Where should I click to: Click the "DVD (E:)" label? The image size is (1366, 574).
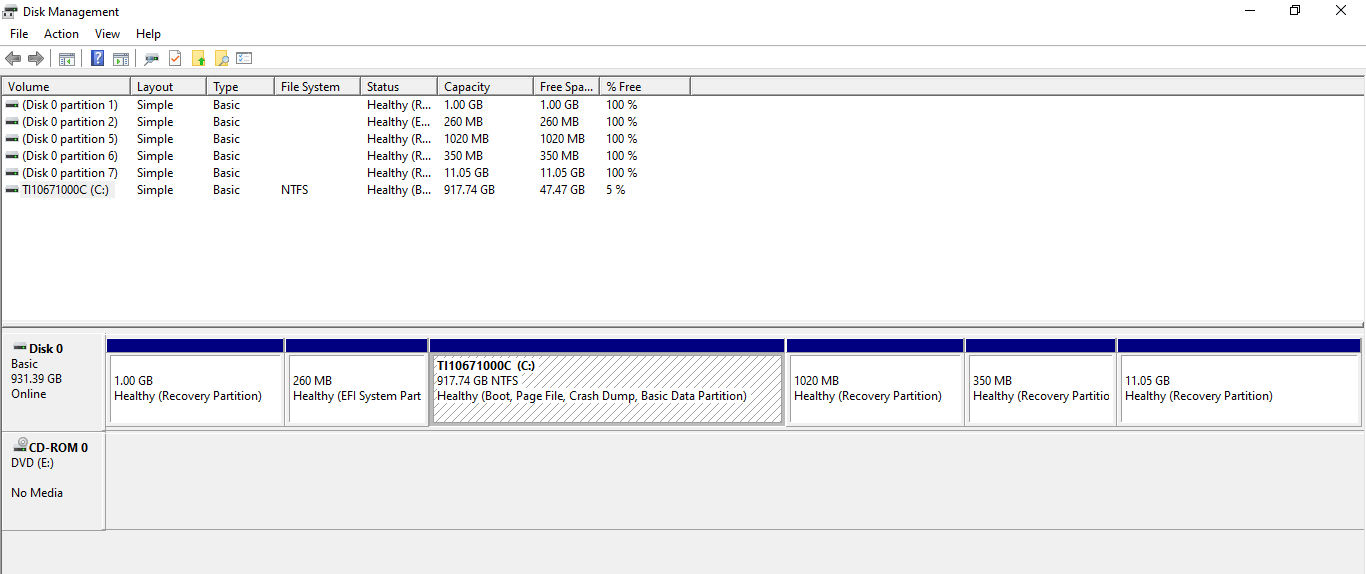pos(32,463)
